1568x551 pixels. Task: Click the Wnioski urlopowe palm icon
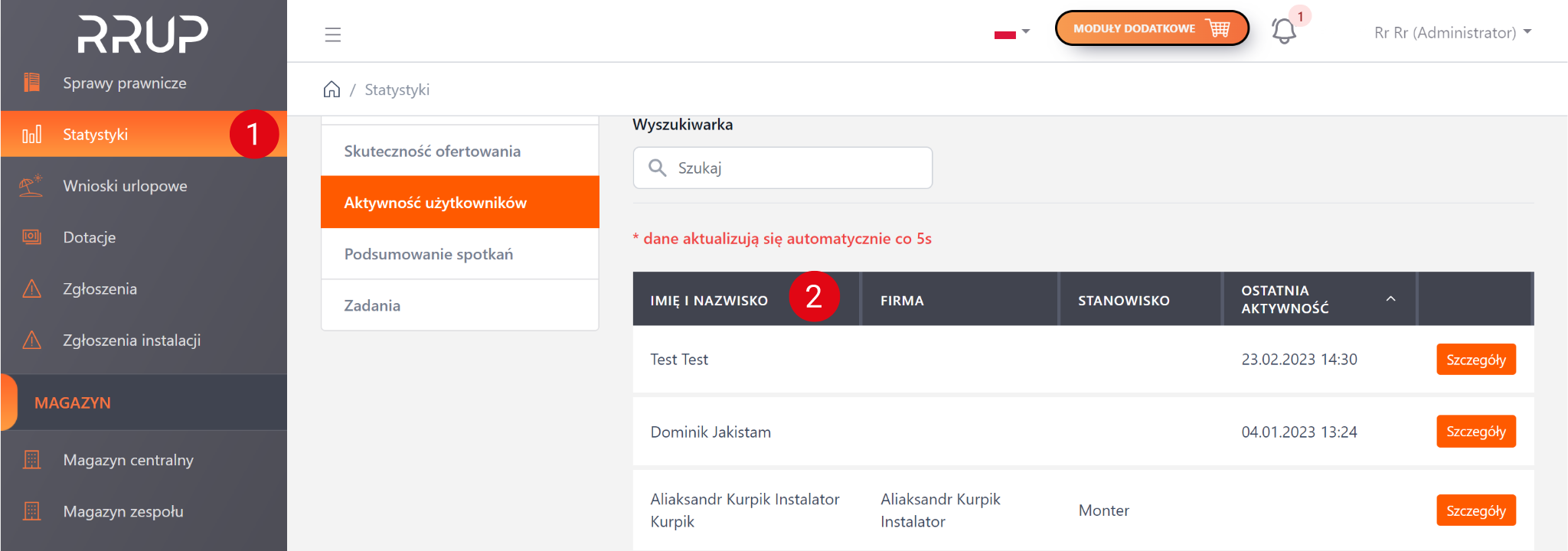click(x=31, y=186)
